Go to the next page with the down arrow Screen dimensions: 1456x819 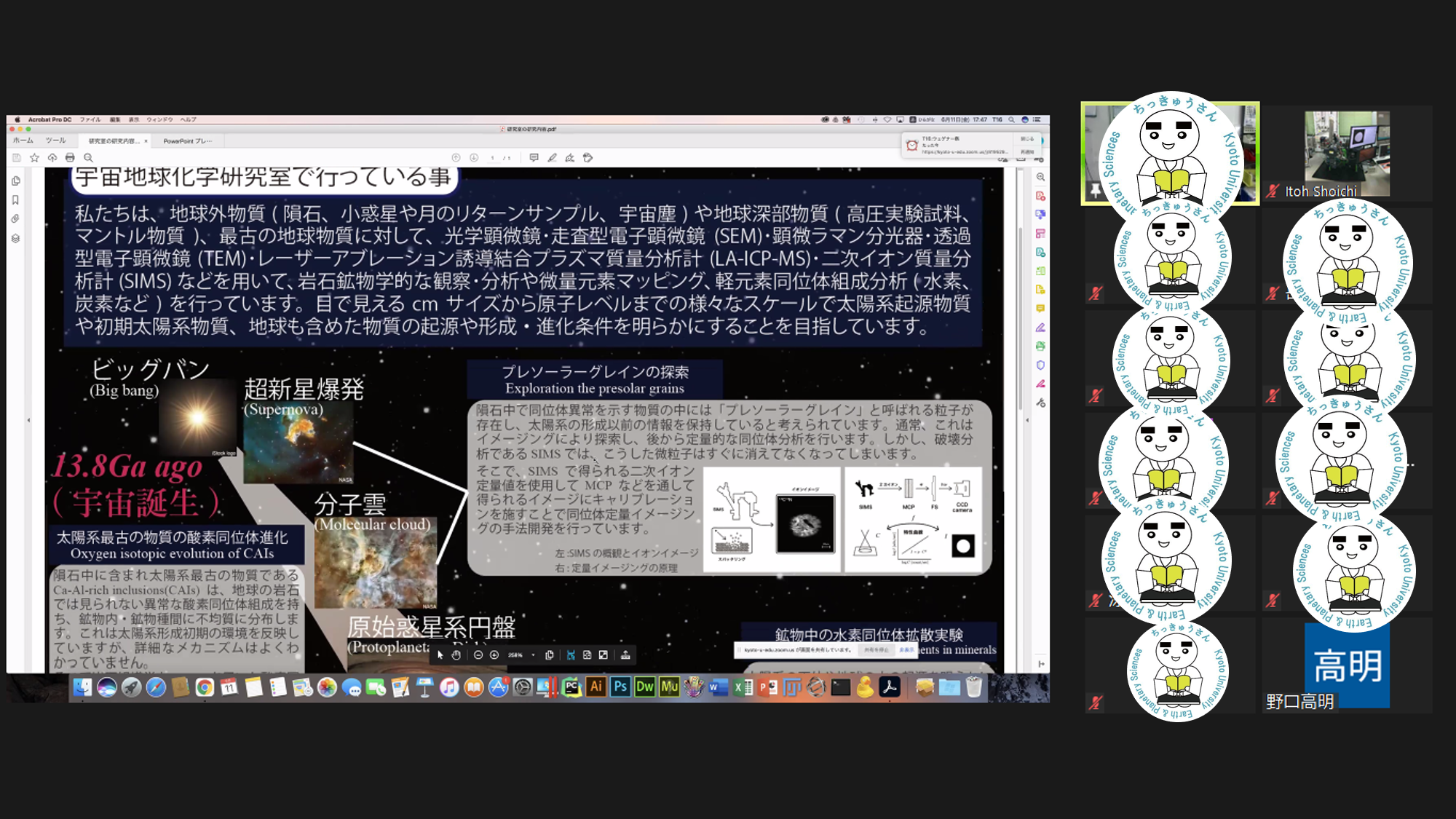474,157
